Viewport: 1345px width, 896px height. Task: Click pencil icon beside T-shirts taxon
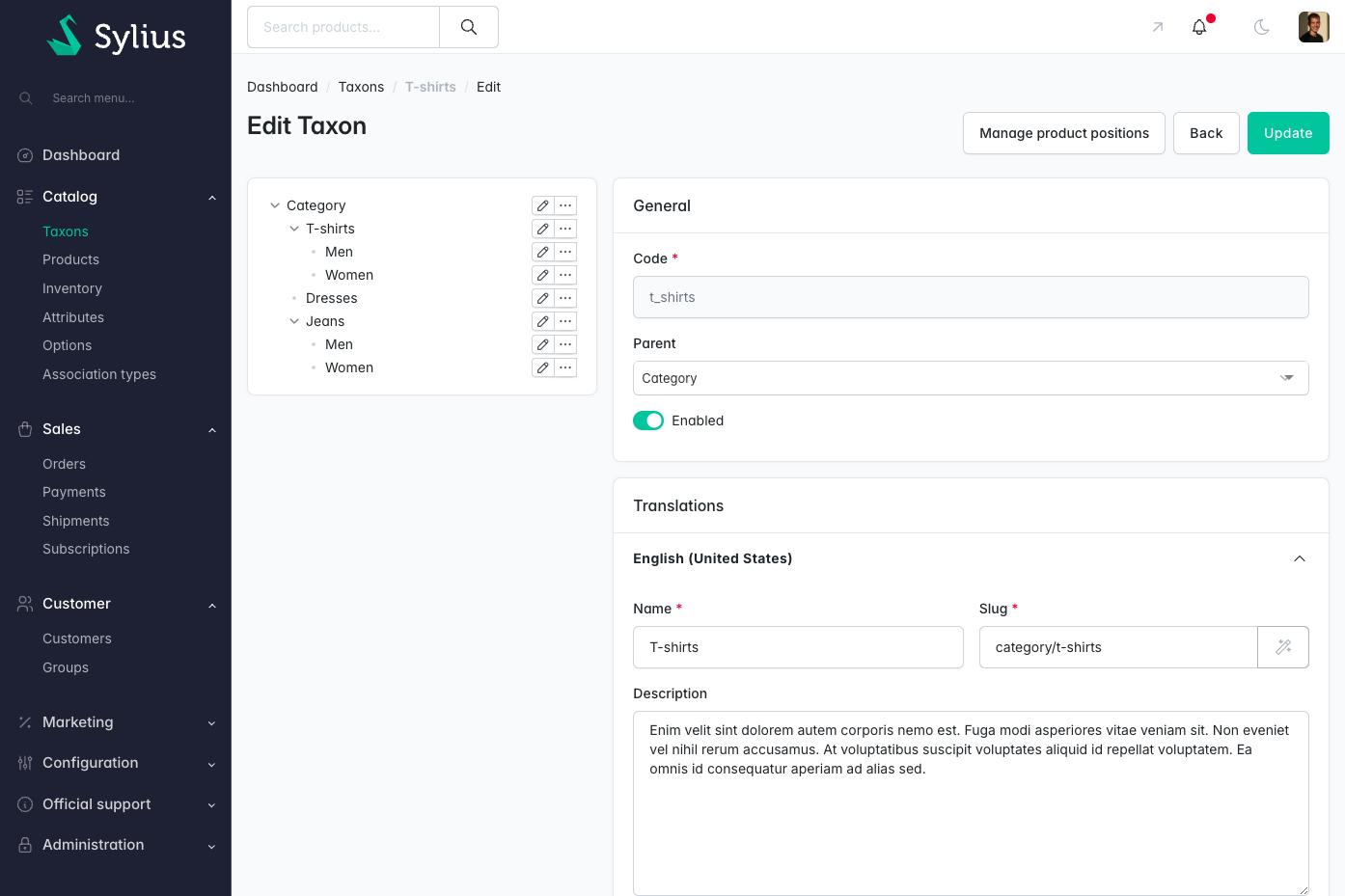click(543, 229)
